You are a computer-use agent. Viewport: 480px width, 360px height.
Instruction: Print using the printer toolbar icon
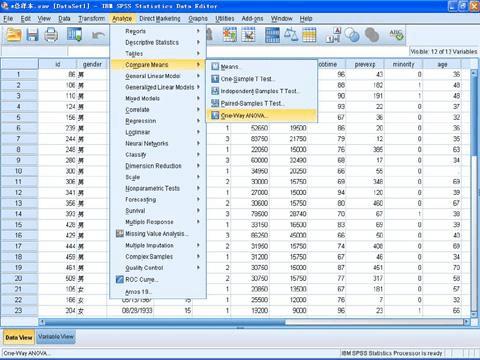51,35
